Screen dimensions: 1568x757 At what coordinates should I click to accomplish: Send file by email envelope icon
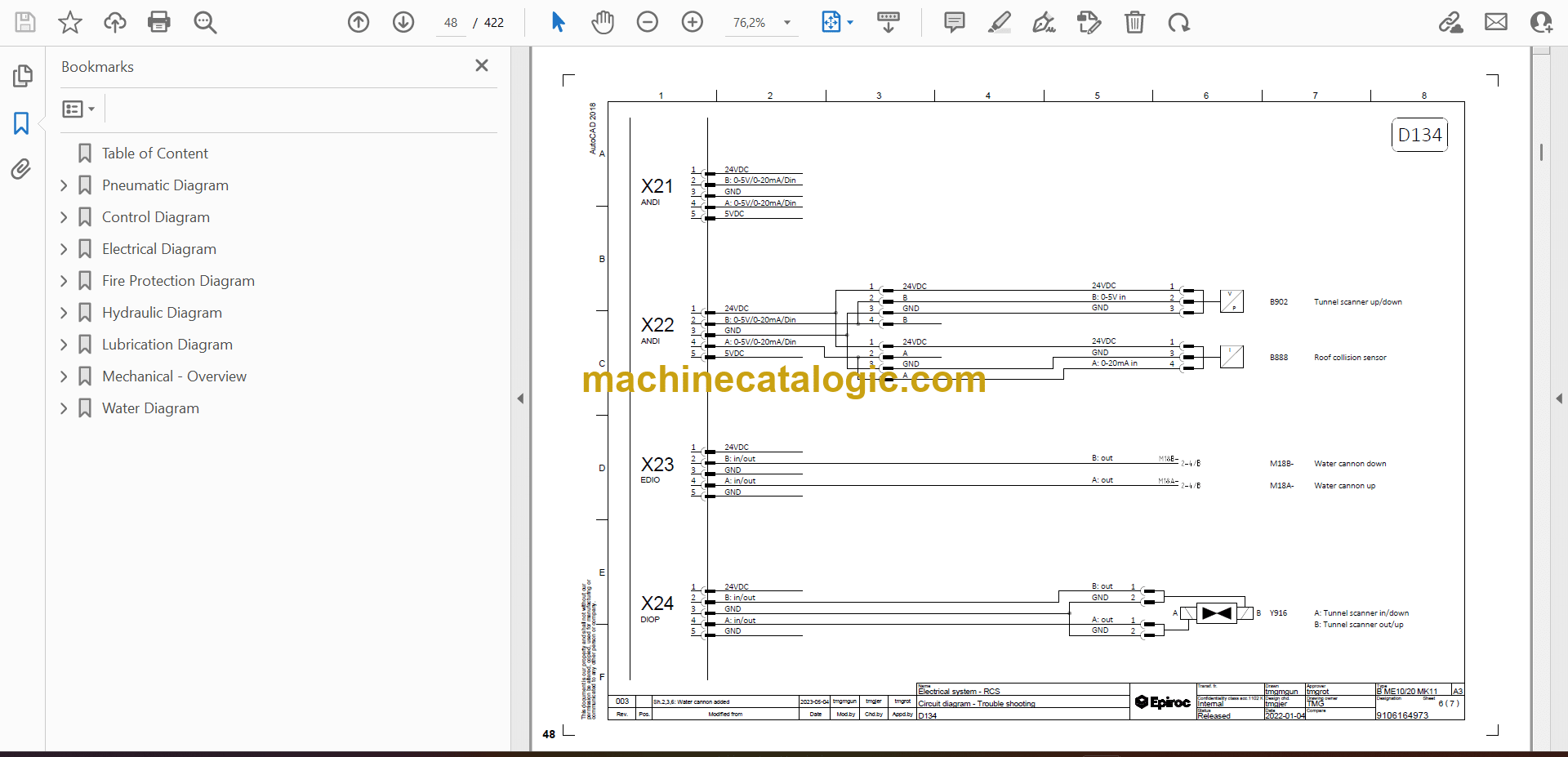click(1496, 22)
